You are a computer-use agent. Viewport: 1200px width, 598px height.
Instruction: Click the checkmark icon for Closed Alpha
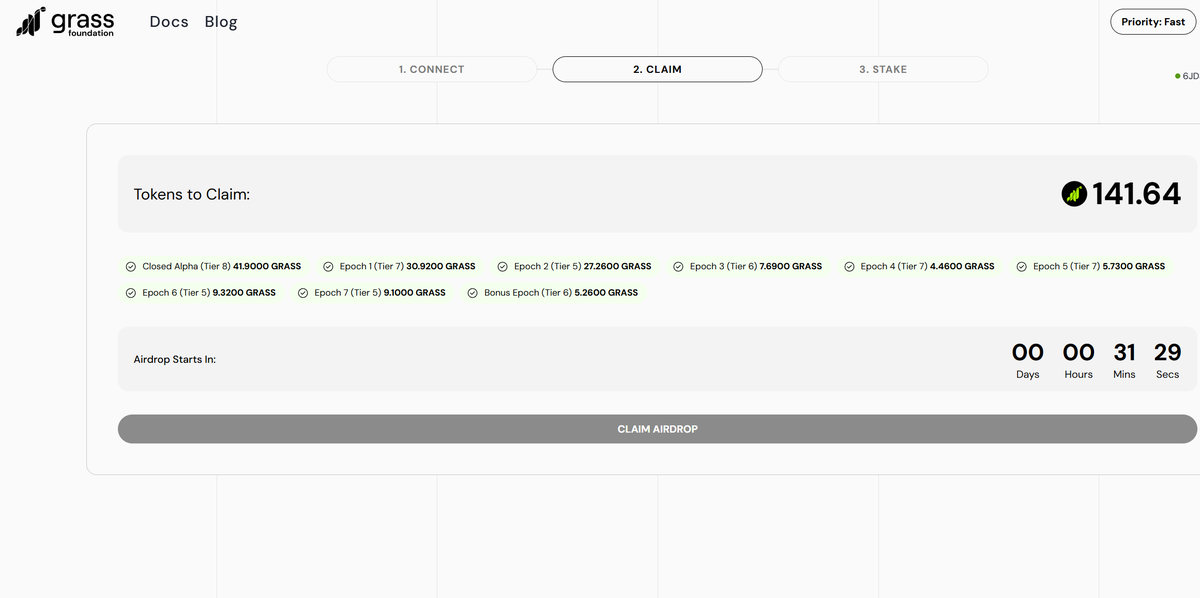coord(131,267)
